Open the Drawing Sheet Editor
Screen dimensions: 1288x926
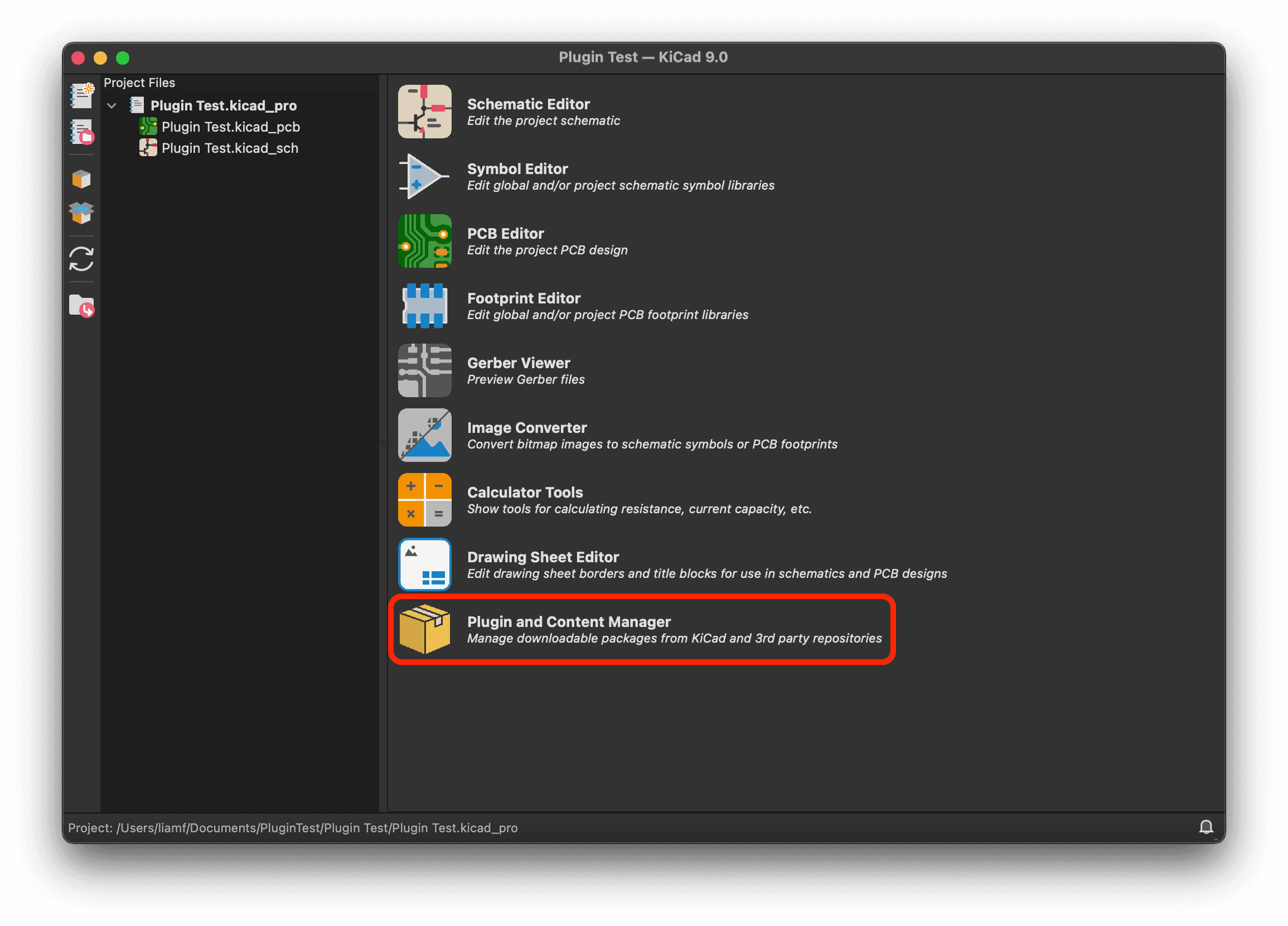(543, 565)
